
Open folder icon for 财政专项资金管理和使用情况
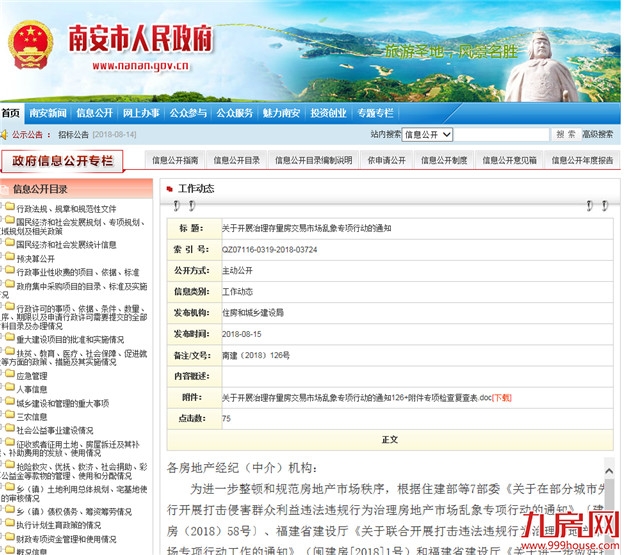(x=10, y=537)
